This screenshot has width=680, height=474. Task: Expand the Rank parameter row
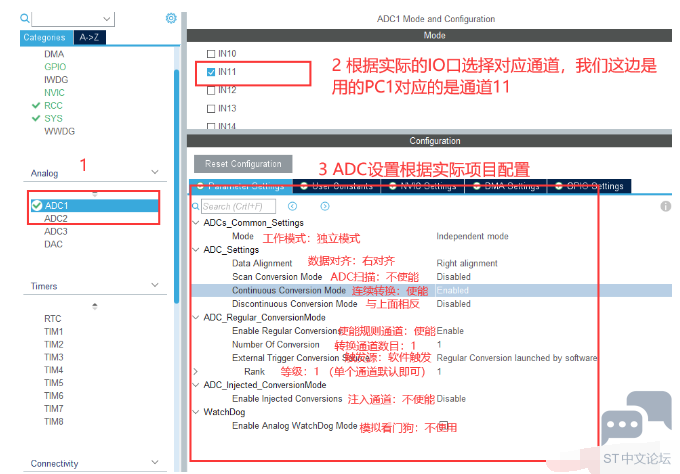(196, 371)
